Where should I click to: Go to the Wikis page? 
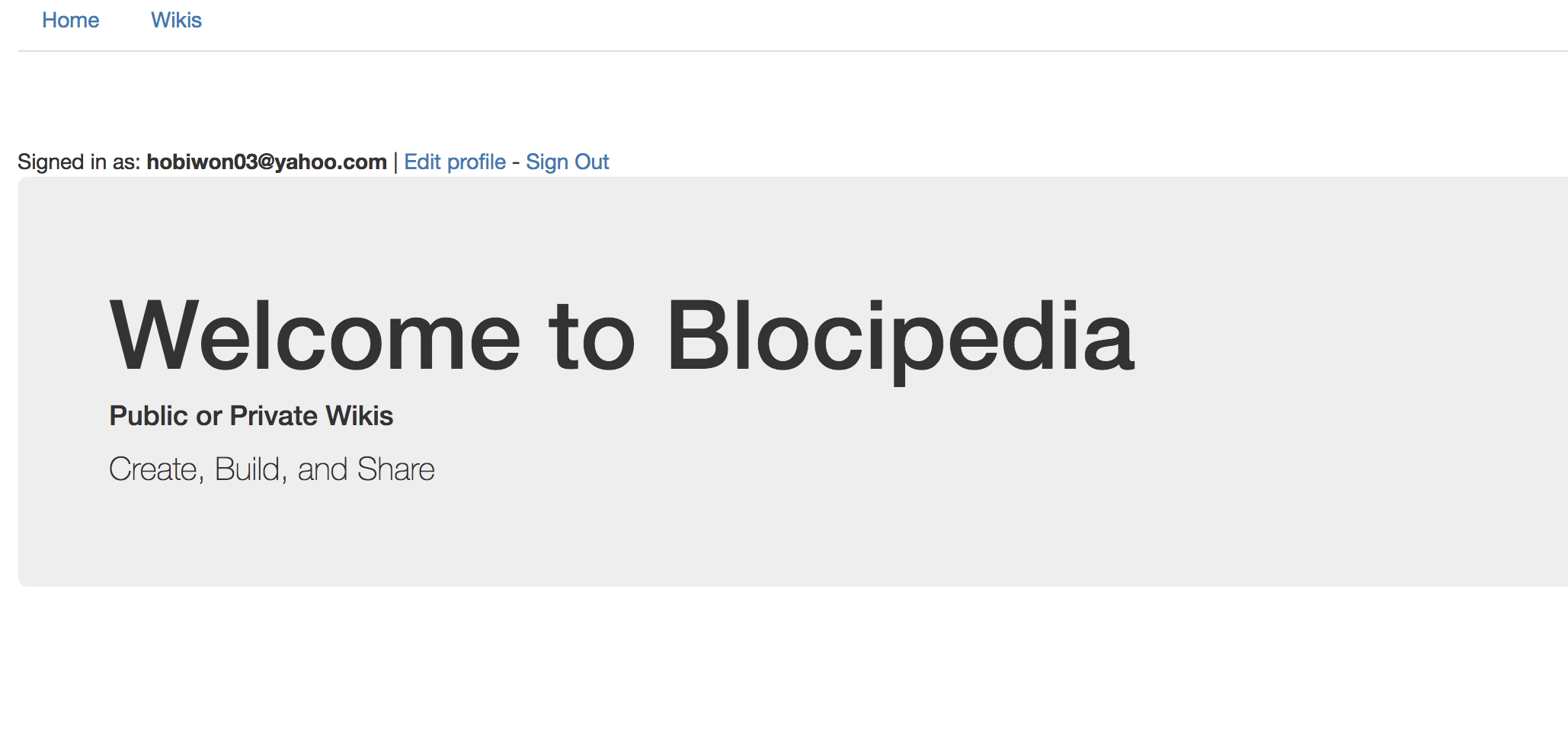(176, 21)
